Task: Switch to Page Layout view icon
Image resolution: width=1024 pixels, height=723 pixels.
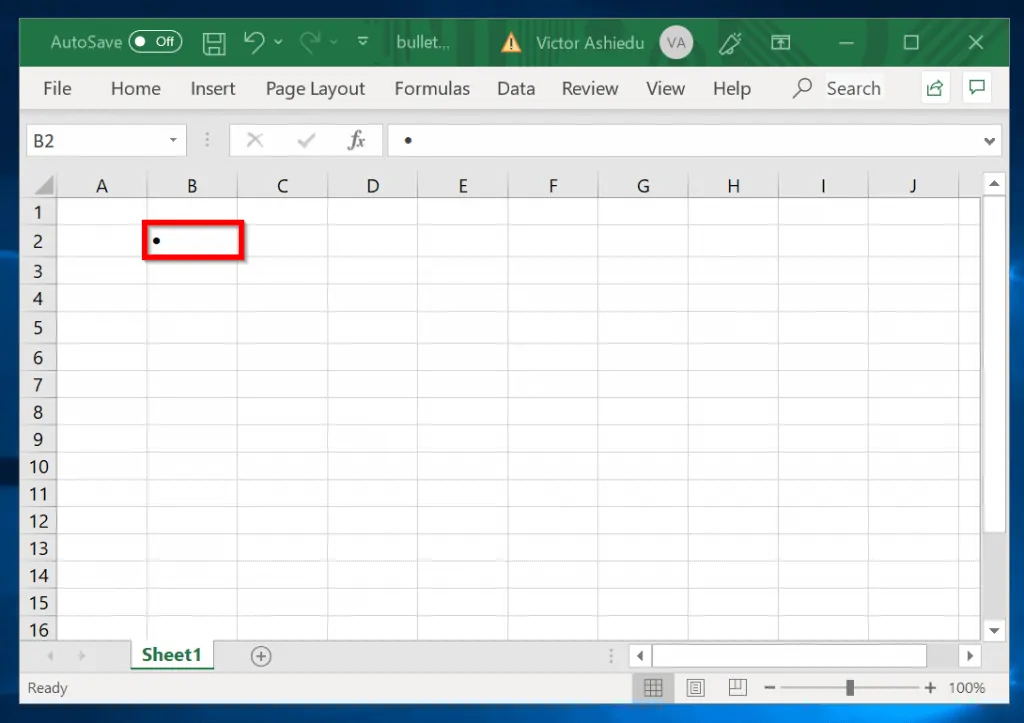Action: pyautogui.click(x=696, y=688)
